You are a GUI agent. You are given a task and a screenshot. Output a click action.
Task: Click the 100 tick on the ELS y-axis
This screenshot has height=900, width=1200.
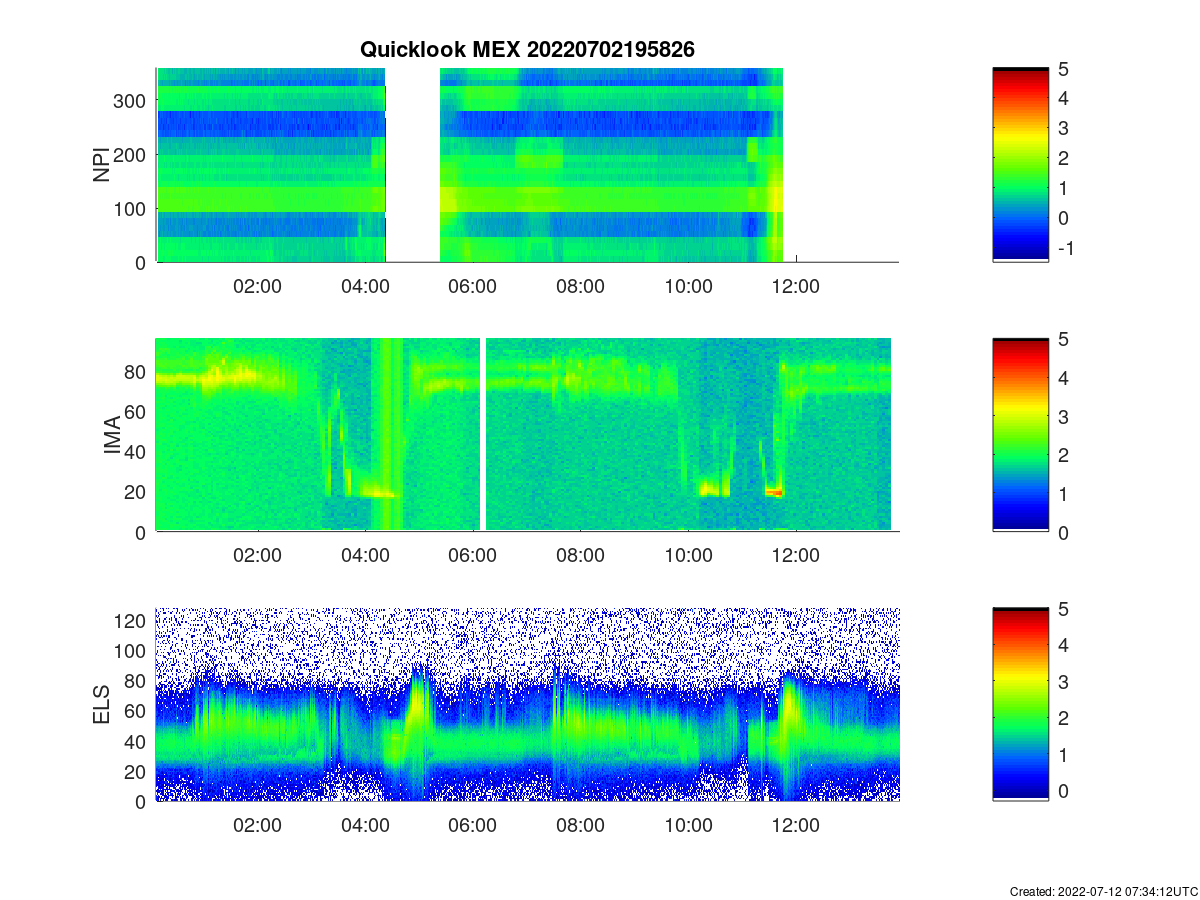tap(131, 651)
